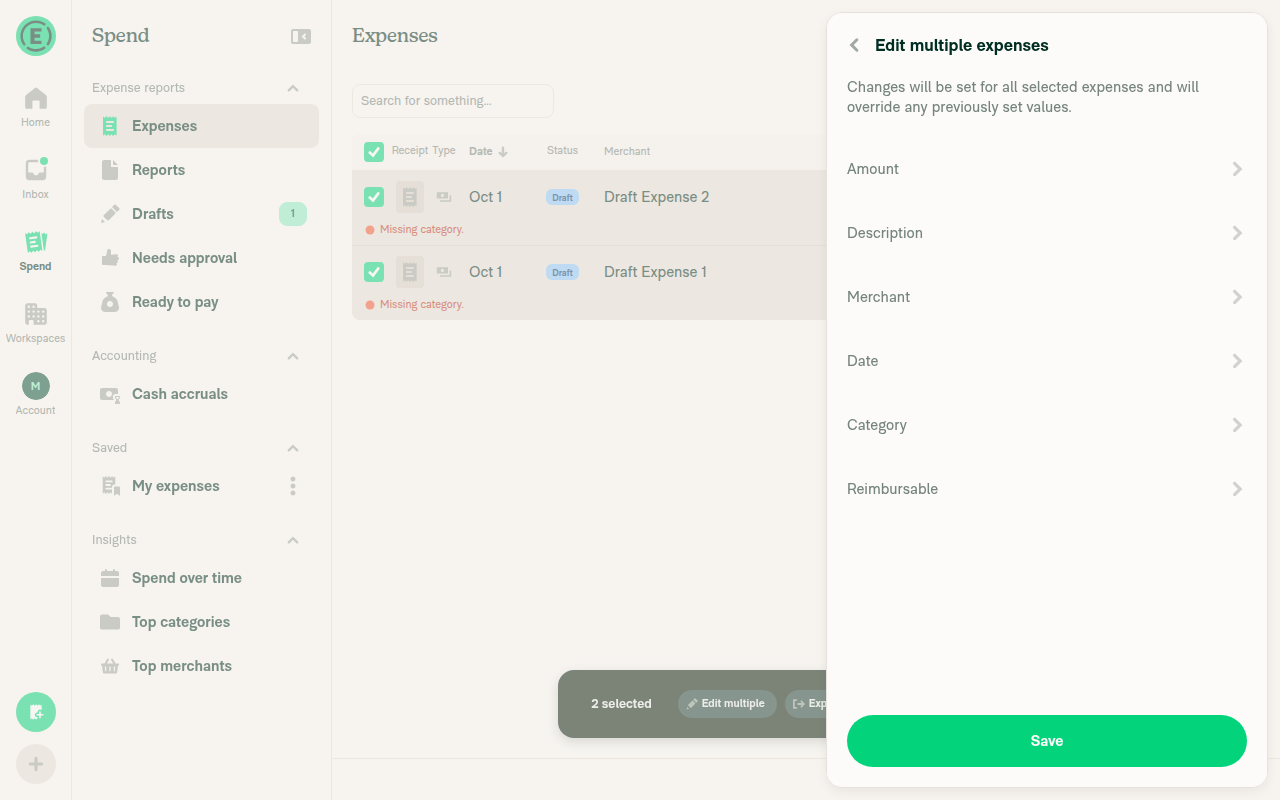Save the multiple expense edits
Image resolution: width=1280 pixels, height=800 pixels.
(1047, 741)
